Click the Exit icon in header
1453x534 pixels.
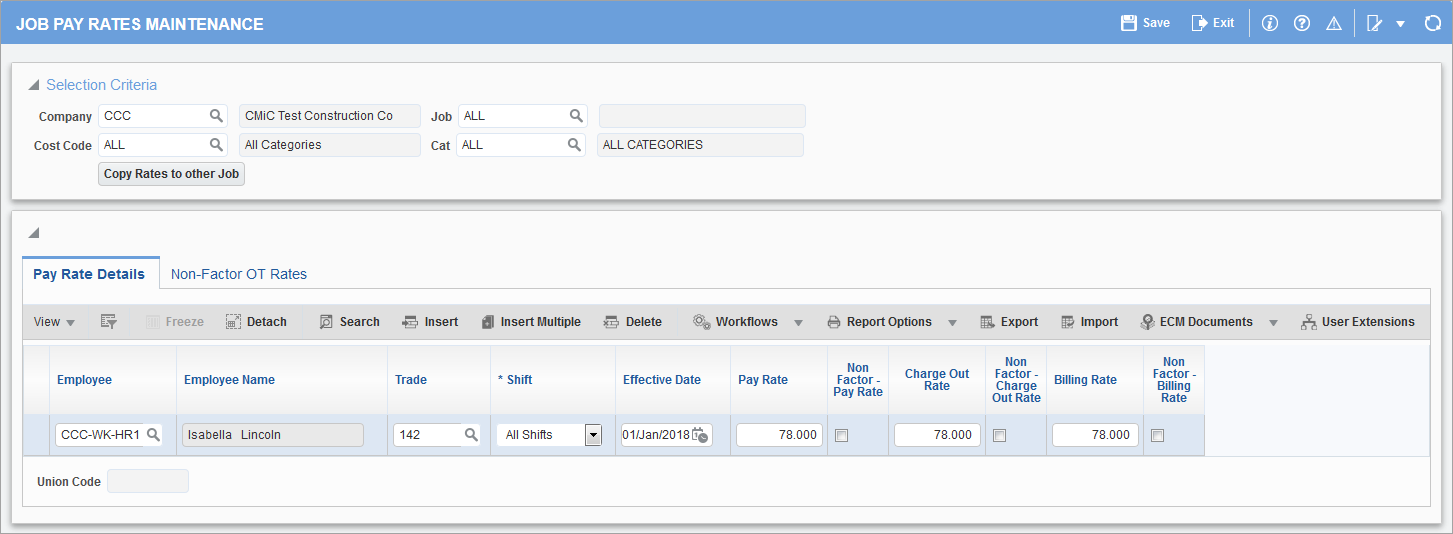click(1200, 23)
